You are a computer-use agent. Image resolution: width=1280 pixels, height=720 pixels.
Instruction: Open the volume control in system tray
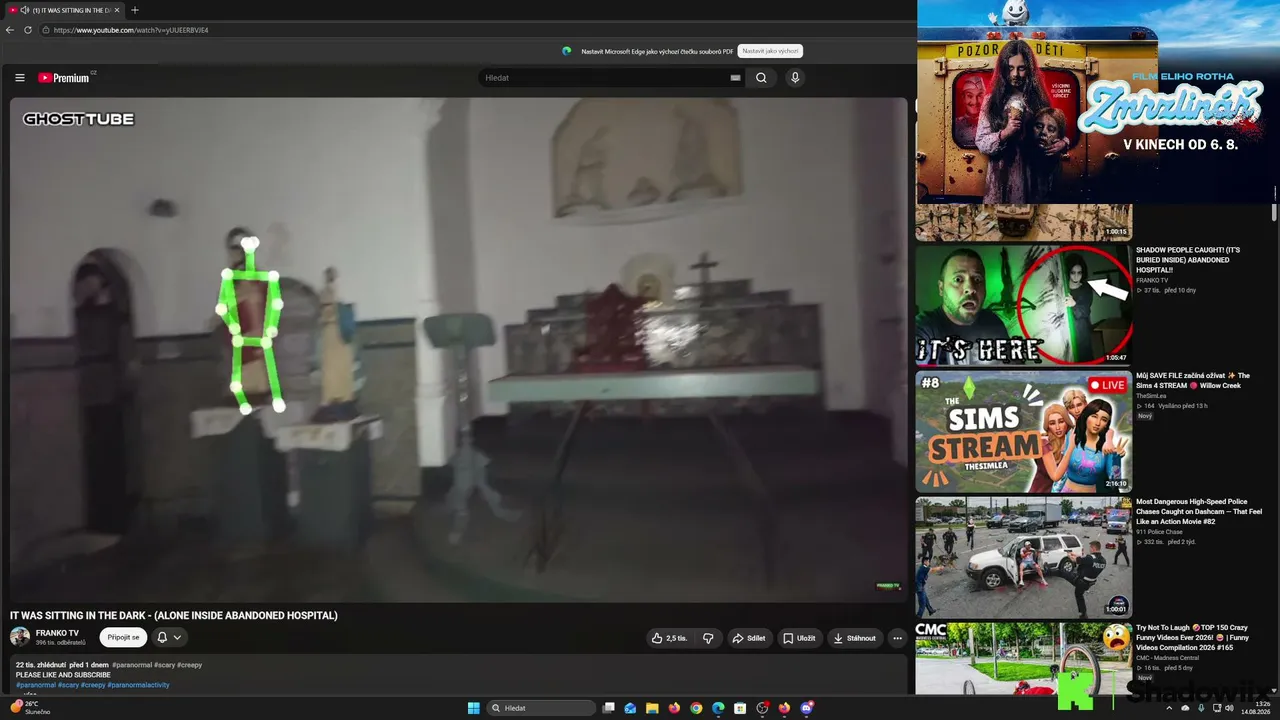click(x=1229, y=708)
